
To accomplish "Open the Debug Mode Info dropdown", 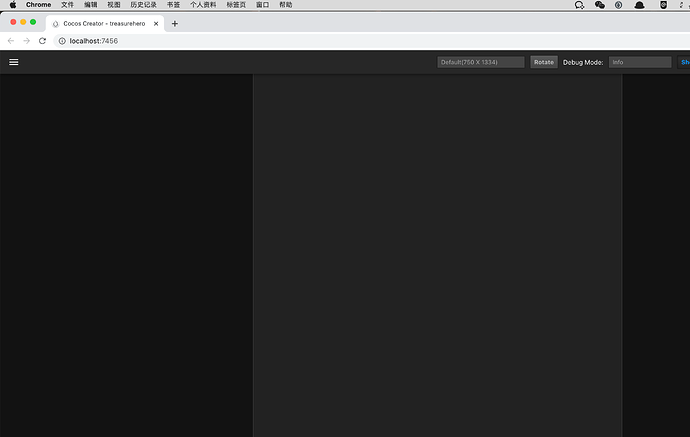I will (640, 62).
